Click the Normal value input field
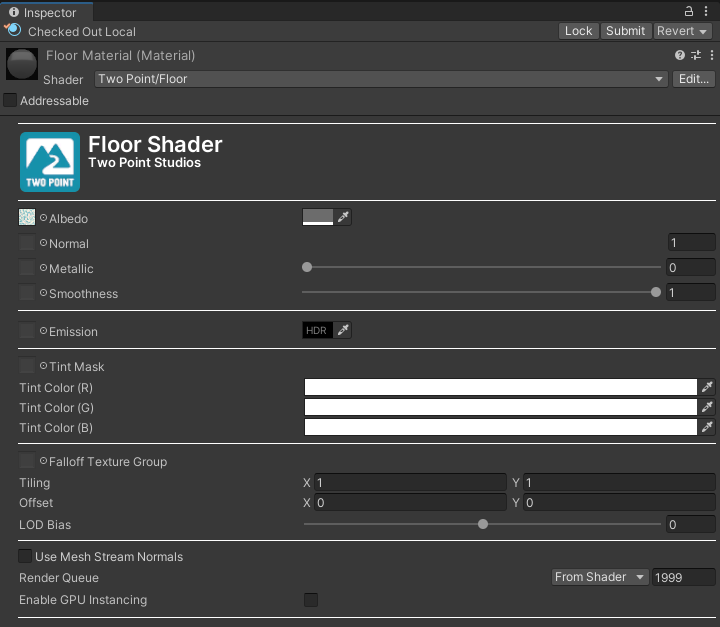Screen dimensions: 720x627 point(692,243)
